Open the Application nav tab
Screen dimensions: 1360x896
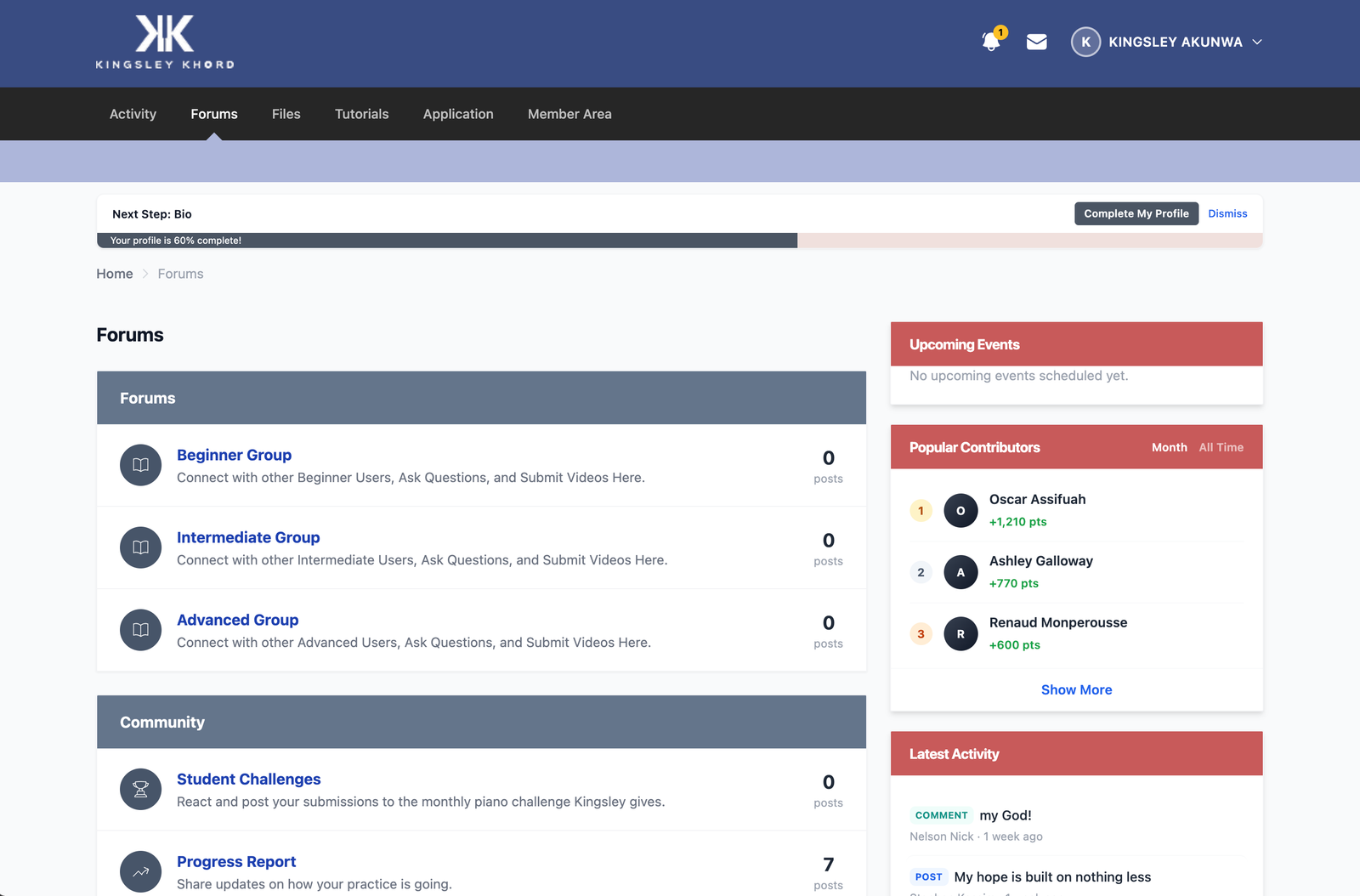tap(458, 114)
